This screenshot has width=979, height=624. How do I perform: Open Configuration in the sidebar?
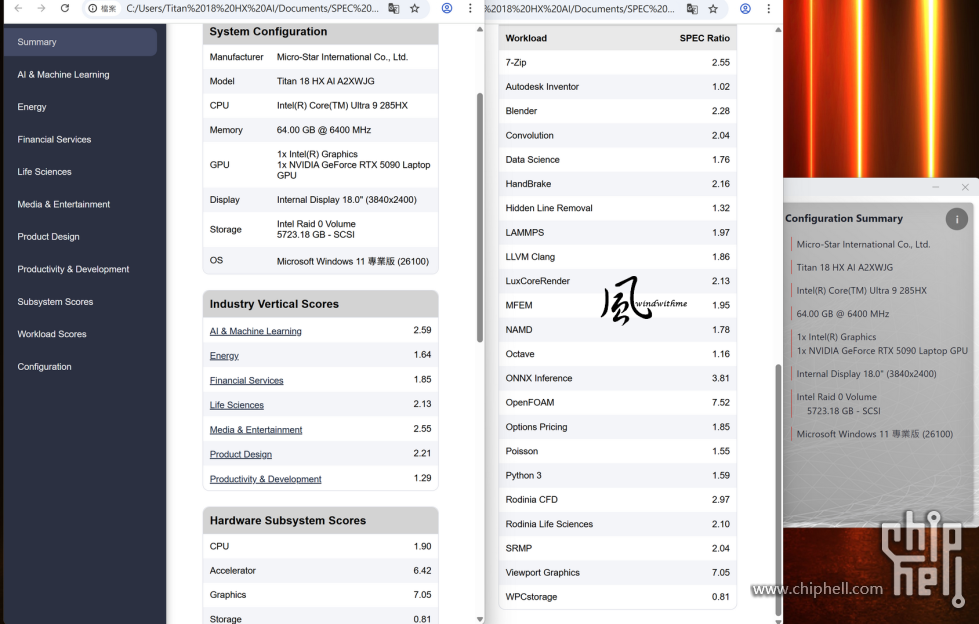tap(44, 367)
